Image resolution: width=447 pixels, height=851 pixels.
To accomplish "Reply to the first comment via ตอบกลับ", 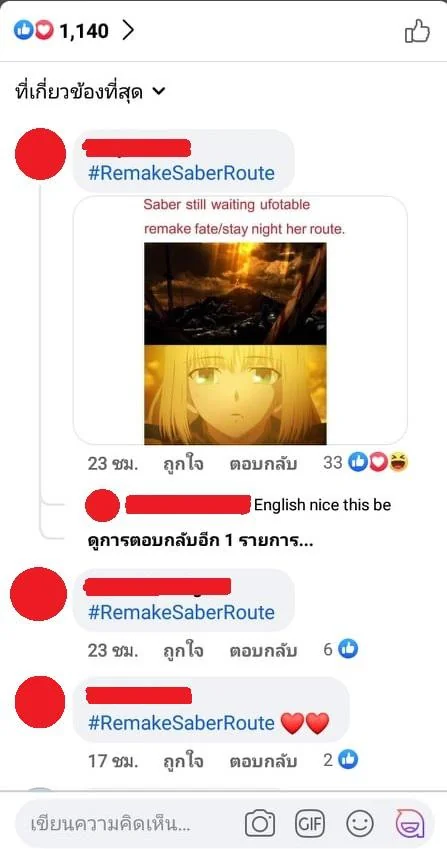I will [263, 464].
